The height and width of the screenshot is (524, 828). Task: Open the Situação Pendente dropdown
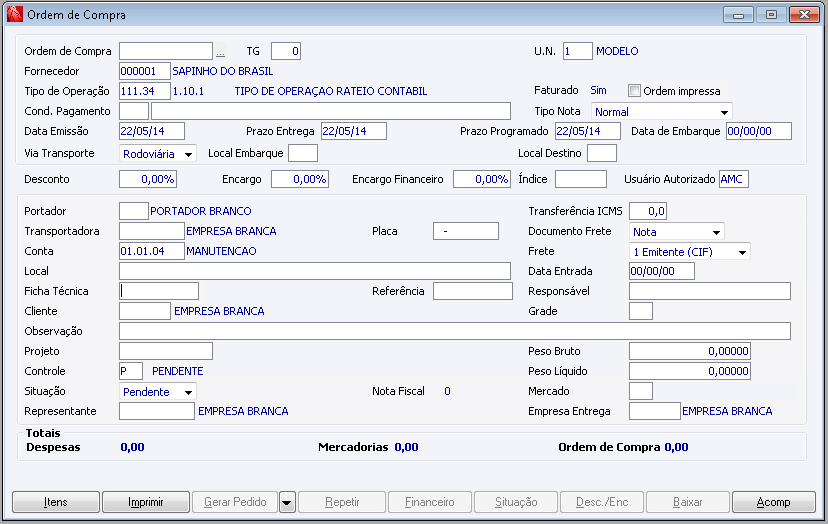pos(188,392)
